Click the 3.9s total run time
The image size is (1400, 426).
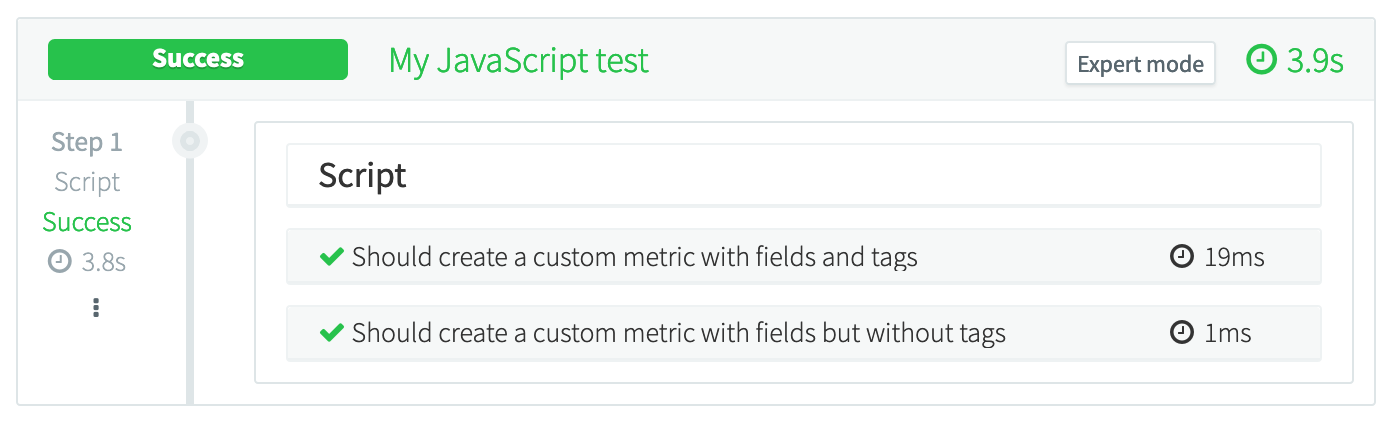tap(1314, 61)
